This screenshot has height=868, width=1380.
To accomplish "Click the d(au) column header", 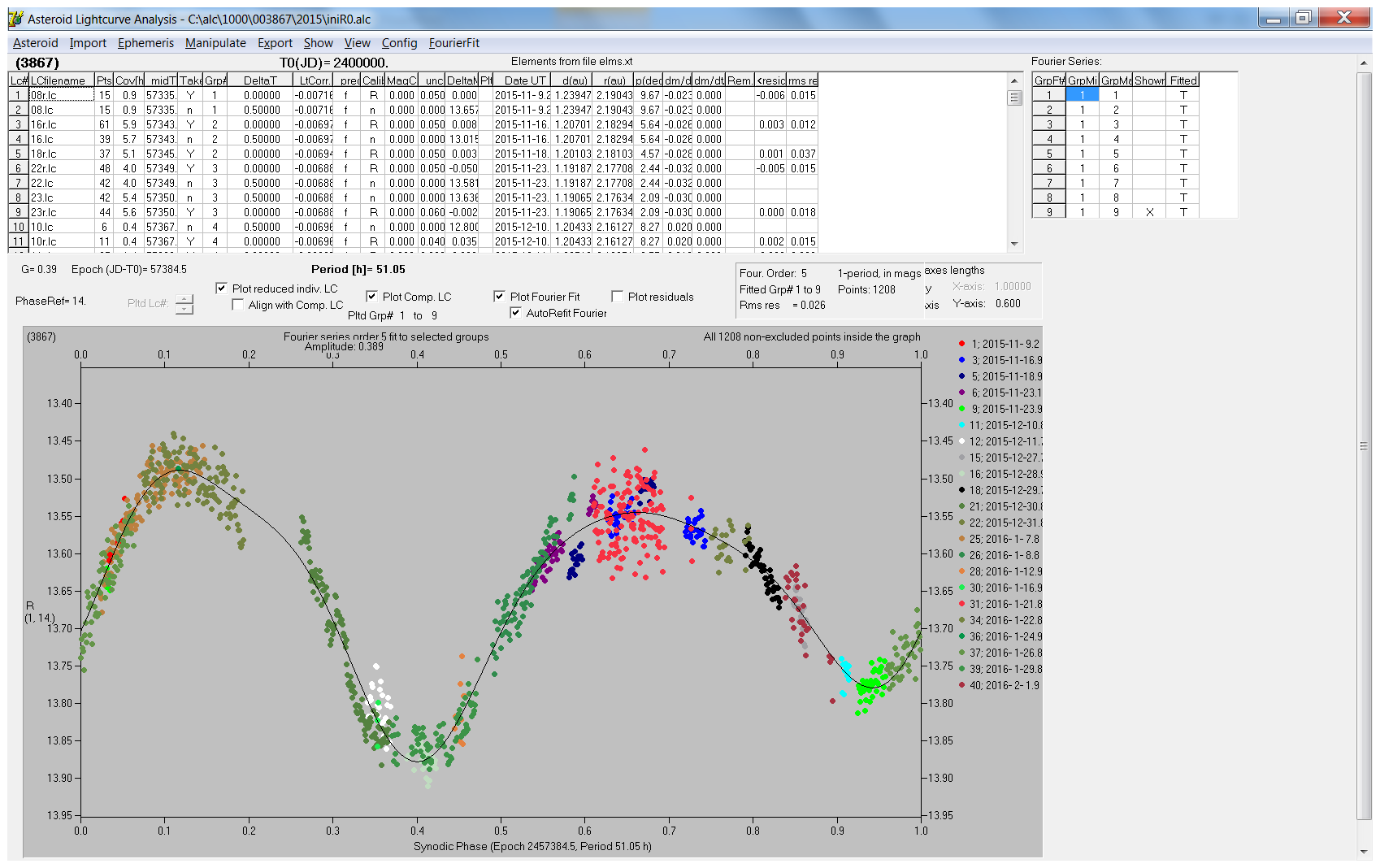I will (574, 80).
